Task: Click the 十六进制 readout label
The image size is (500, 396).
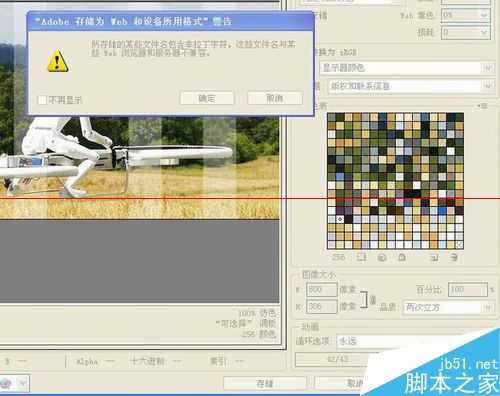Action: [x=147, y=361]
